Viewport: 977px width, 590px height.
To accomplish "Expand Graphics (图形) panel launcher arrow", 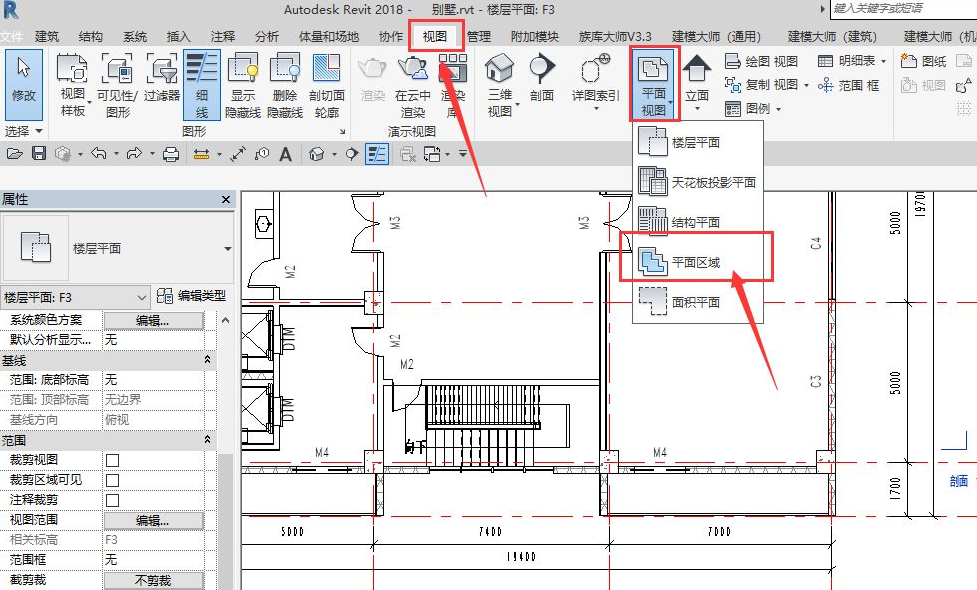I will coord(342,131).
